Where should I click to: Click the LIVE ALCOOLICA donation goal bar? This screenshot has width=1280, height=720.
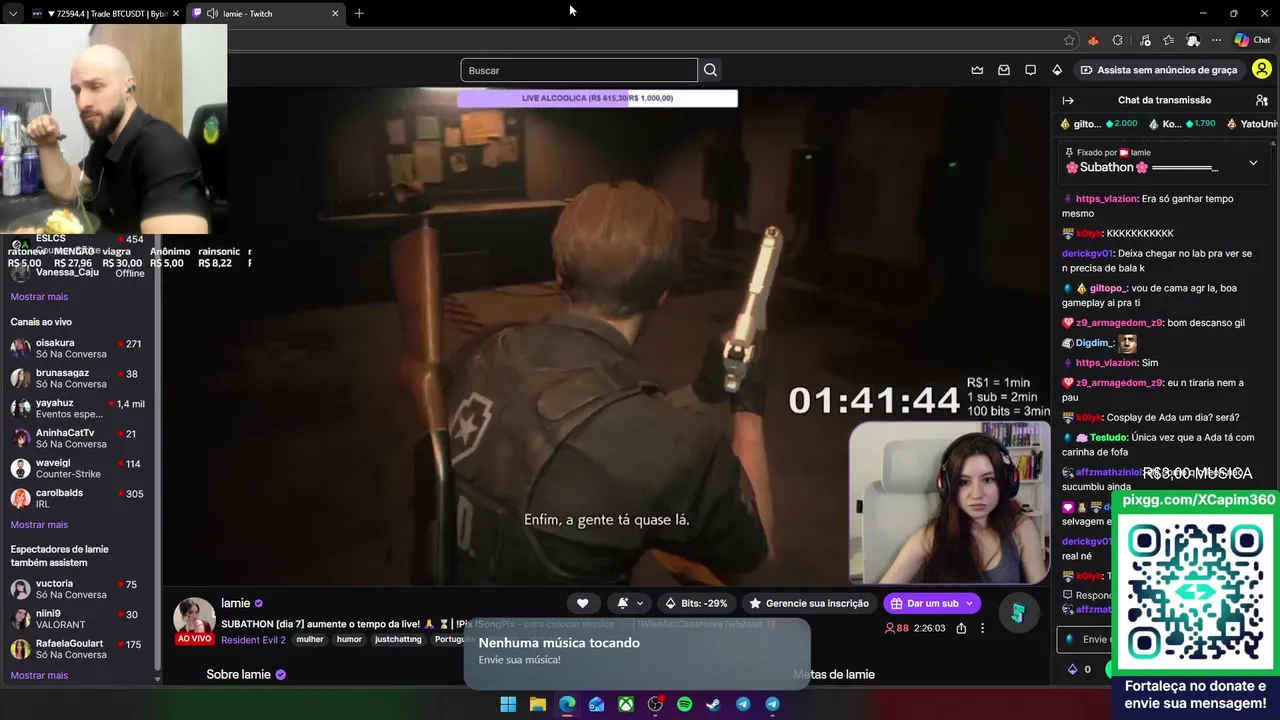[x=598, y=98]
